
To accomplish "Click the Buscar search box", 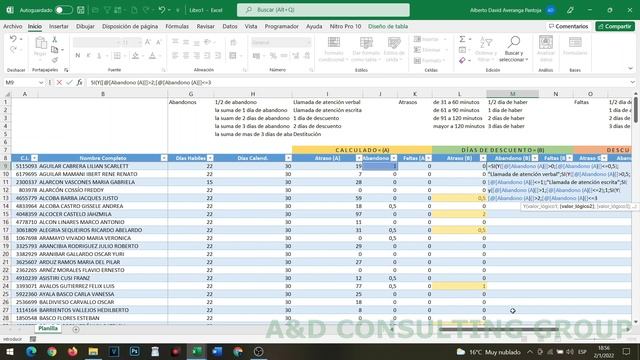I will [323, 10].
